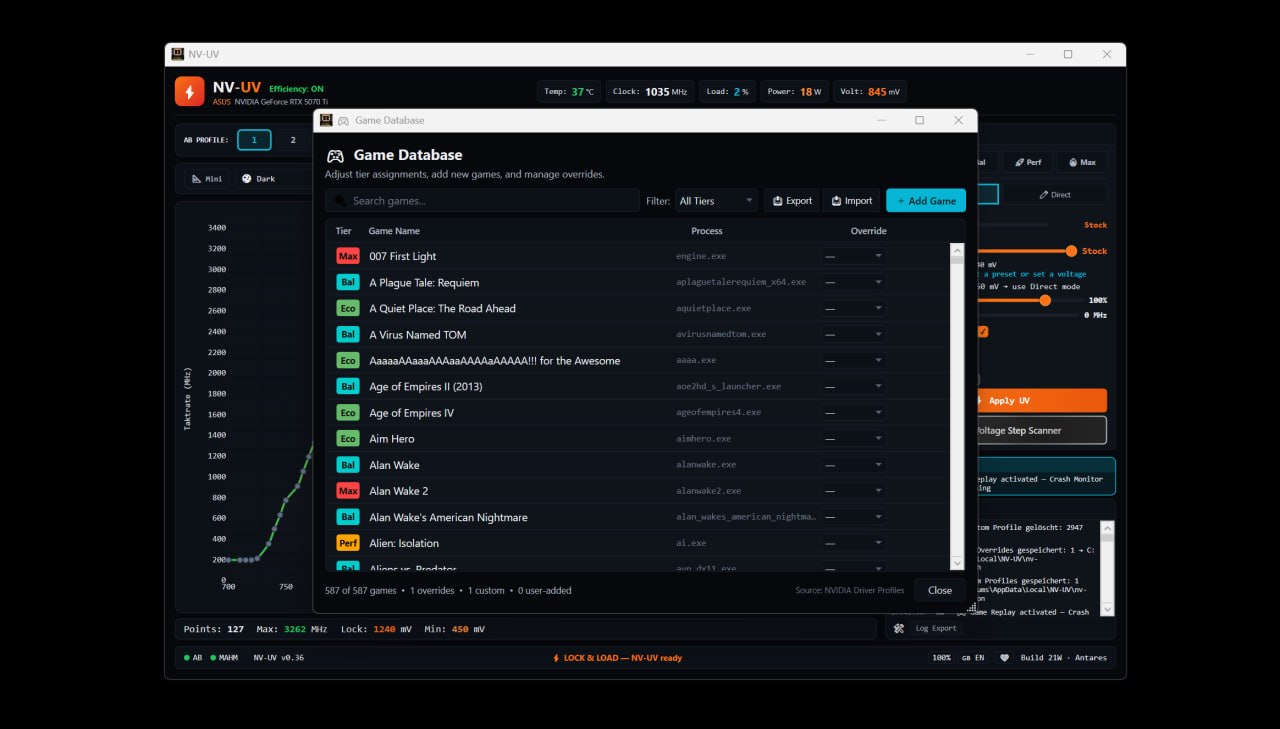Click the Stock voltage slider handle
Viewport: 1280px width, 729px height.
point(1071,251)
